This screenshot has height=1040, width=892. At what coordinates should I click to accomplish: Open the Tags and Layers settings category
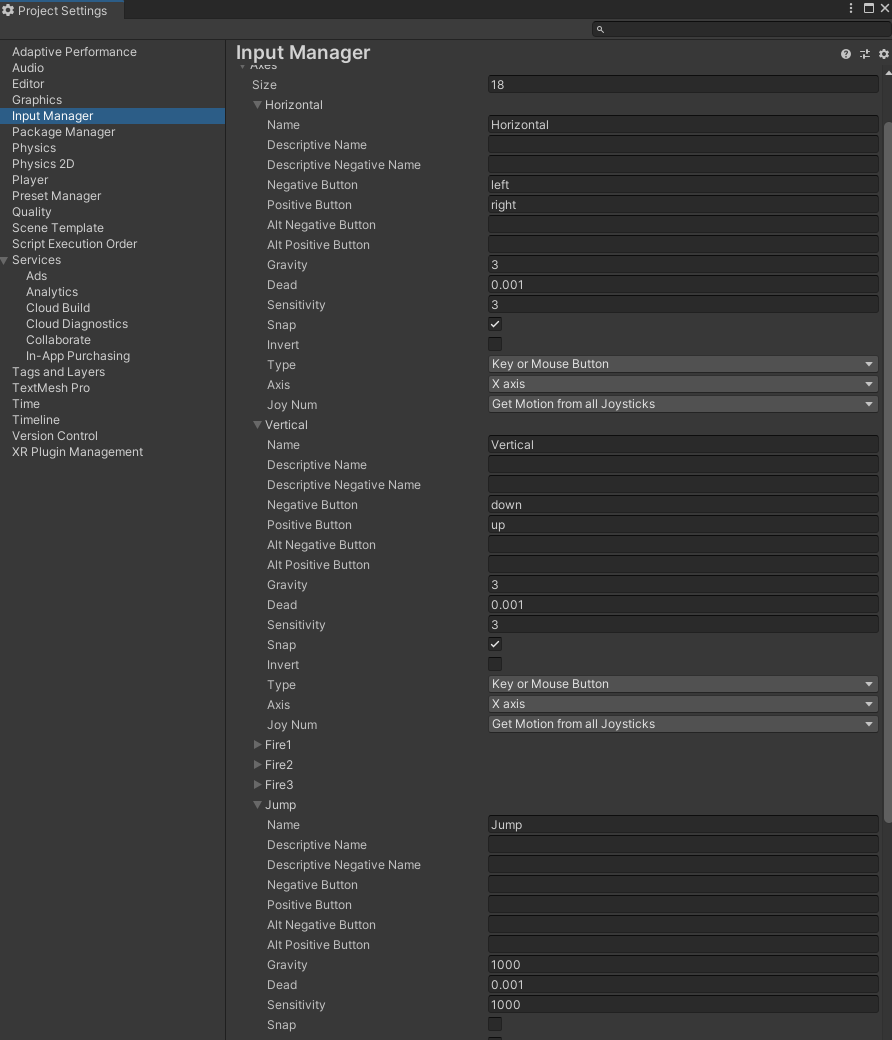point(58,372)
